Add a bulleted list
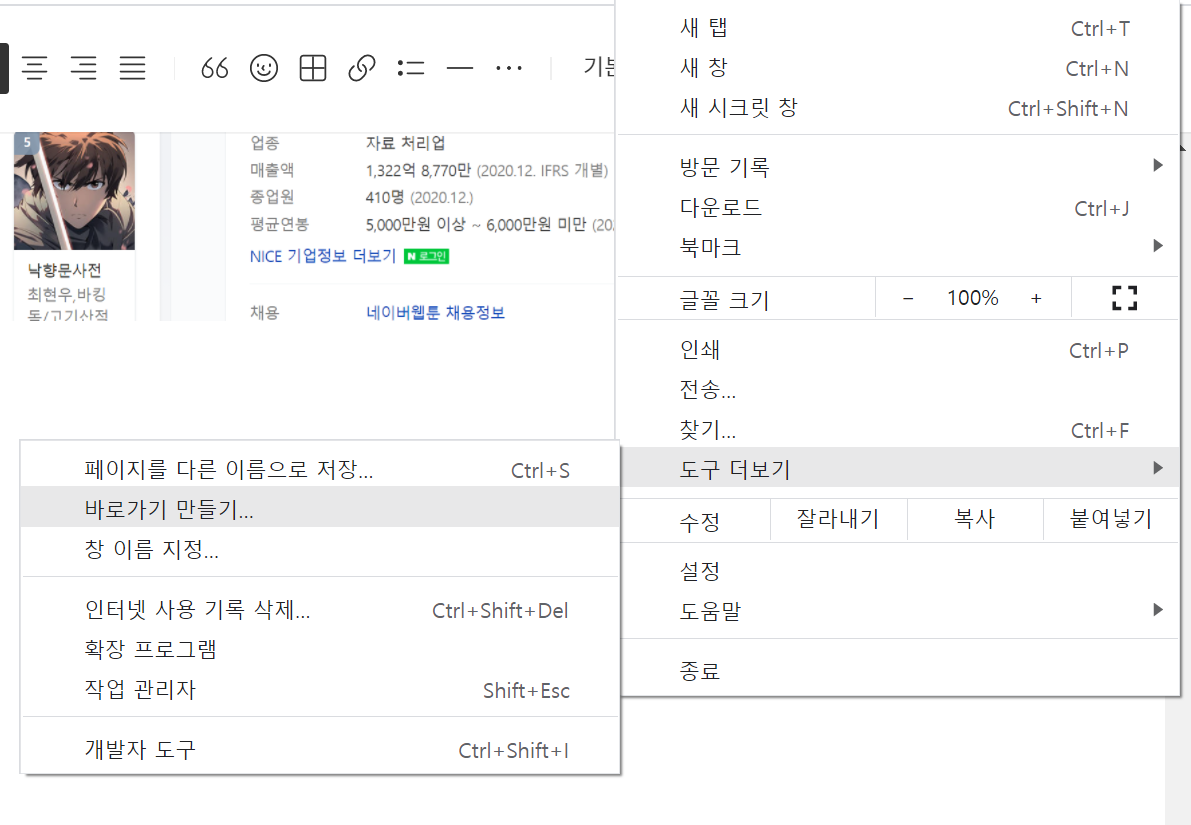Viewport: 1191px width, 825px height. [x=410, y=68]
